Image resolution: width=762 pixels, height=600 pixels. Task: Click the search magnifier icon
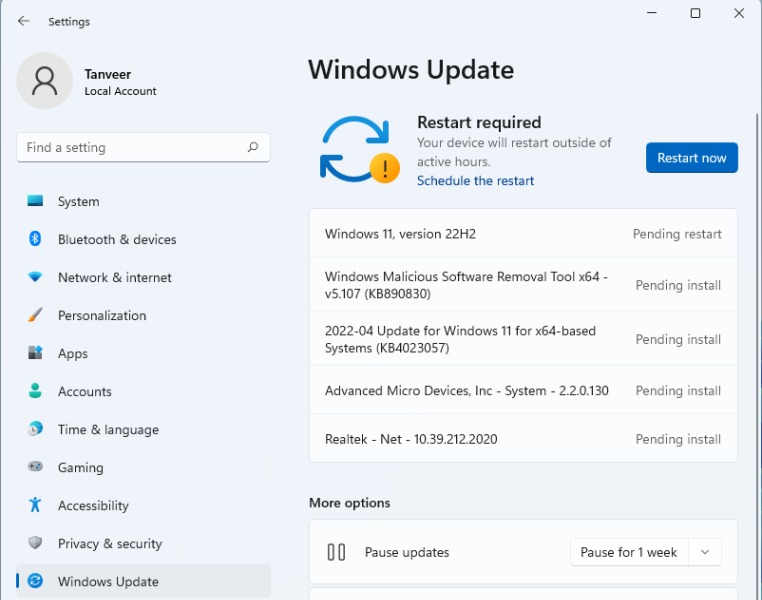pos(253,147)
